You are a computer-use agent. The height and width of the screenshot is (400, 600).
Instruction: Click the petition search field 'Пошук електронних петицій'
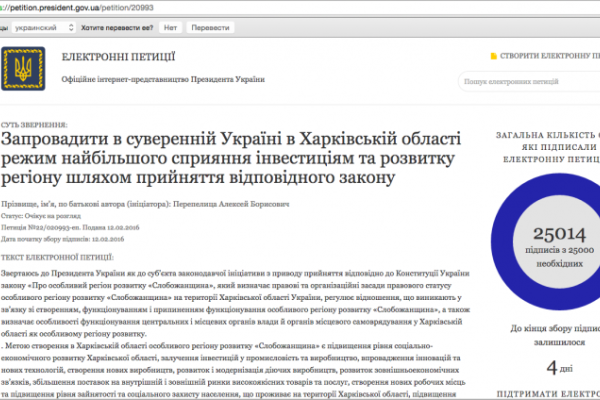coord(529,82)
